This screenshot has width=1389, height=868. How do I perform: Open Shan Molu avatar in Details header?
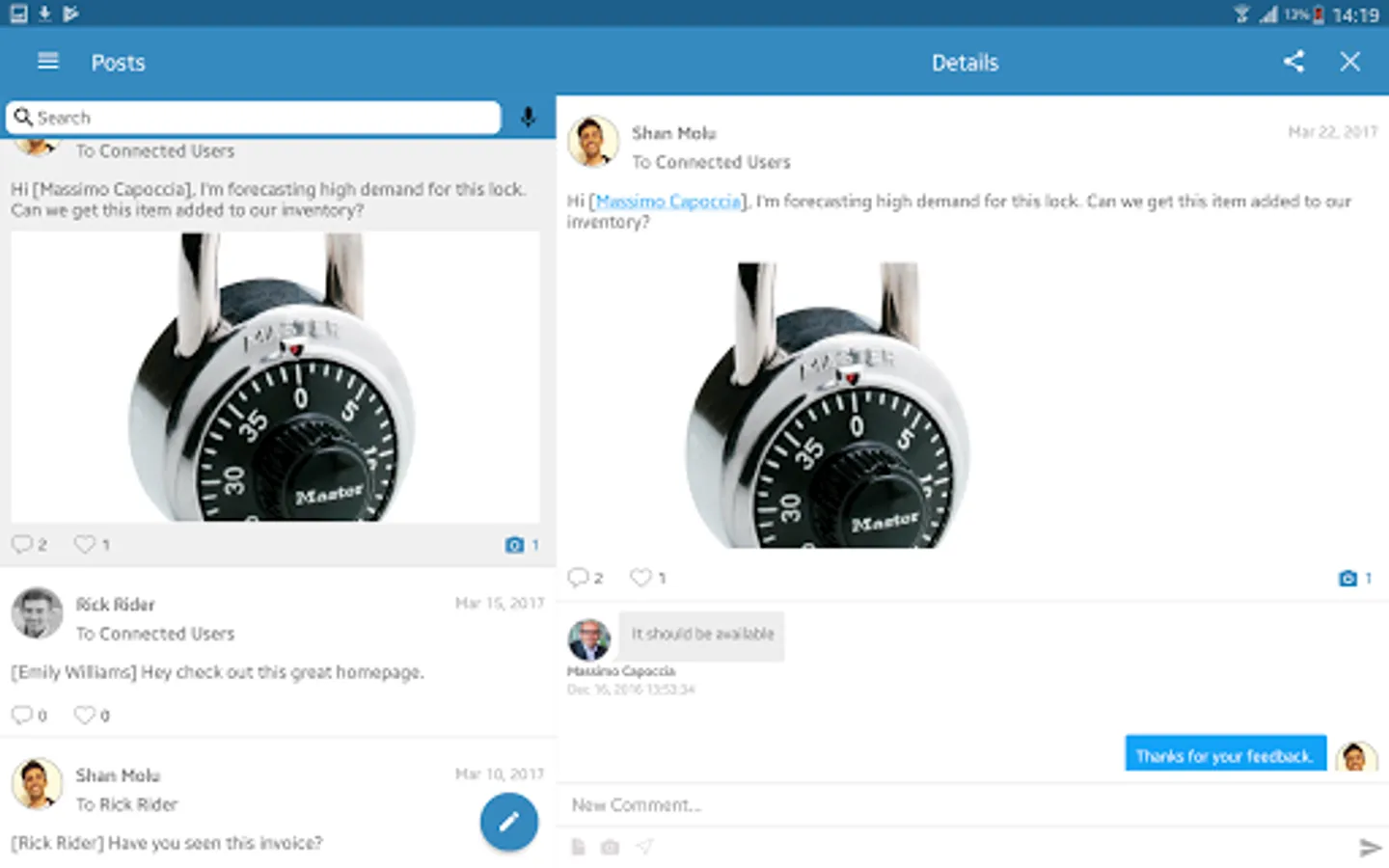click(593, 142)
